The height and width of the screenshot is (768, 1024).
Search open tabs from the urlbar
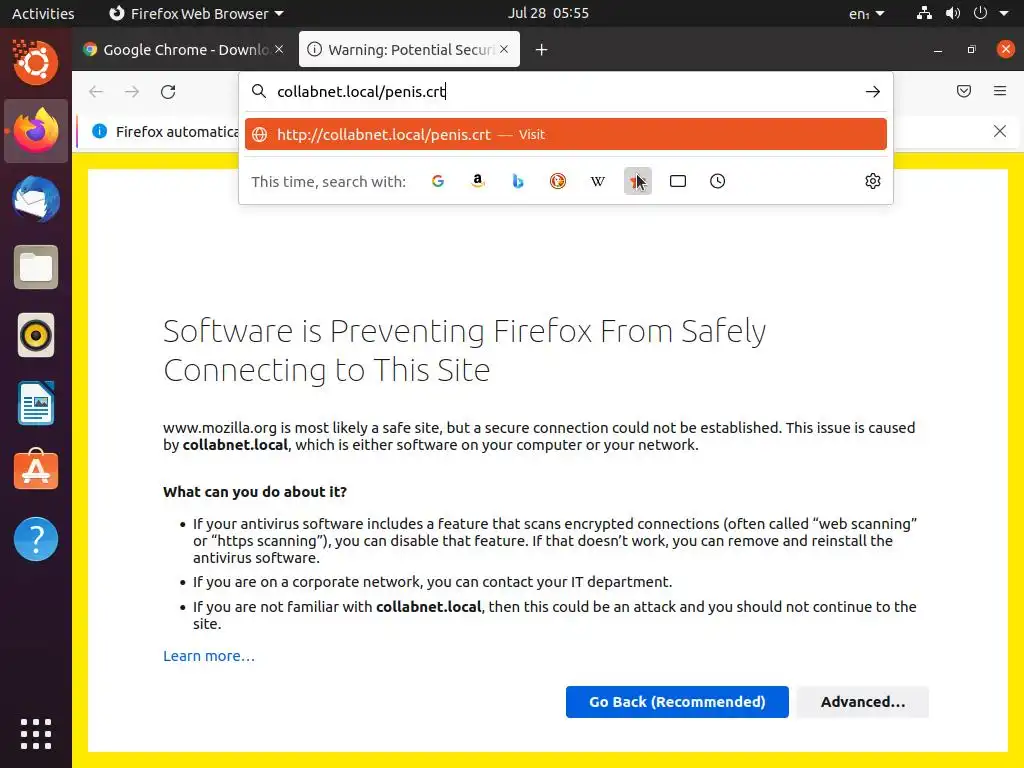(x=678, y=181)
